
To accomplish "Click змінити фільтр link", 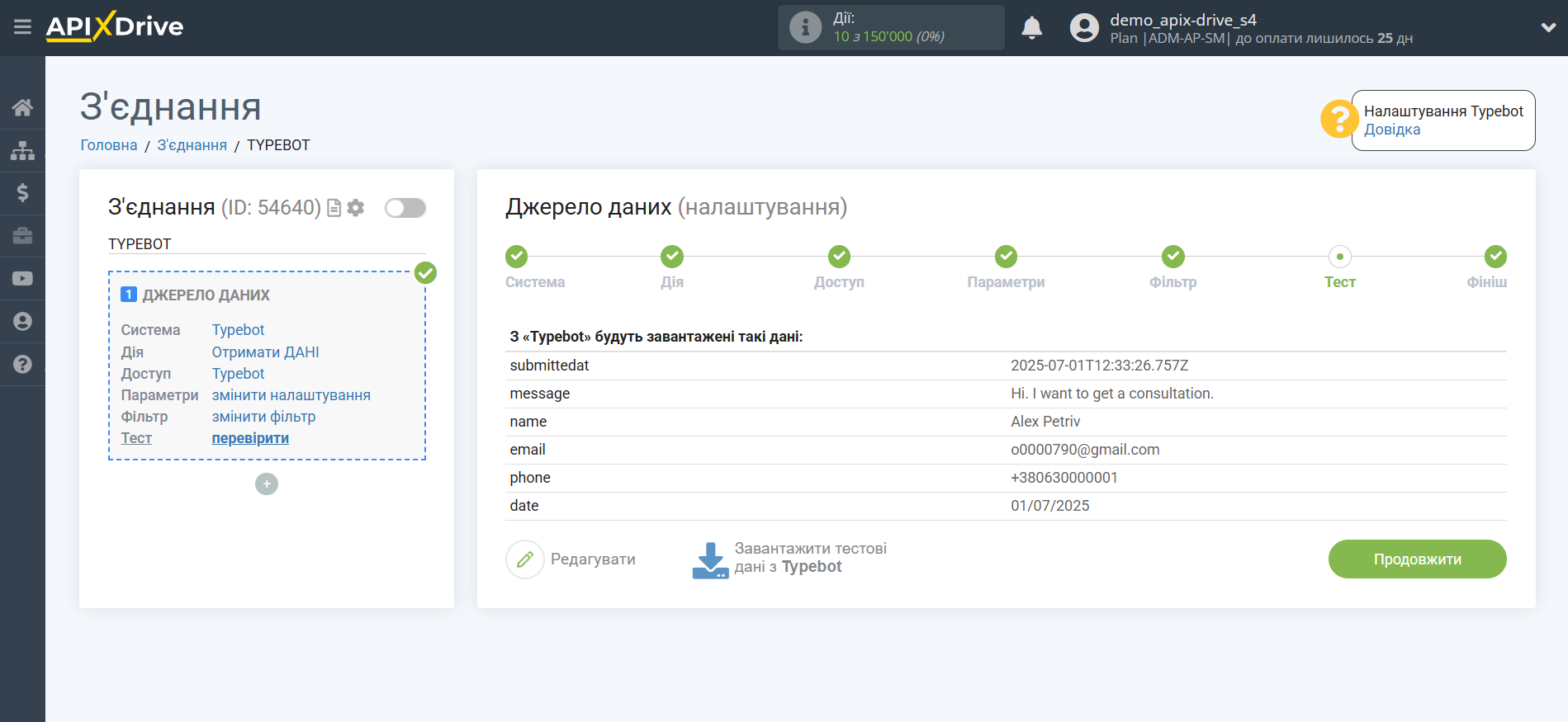I will click(x=263, y=417).
